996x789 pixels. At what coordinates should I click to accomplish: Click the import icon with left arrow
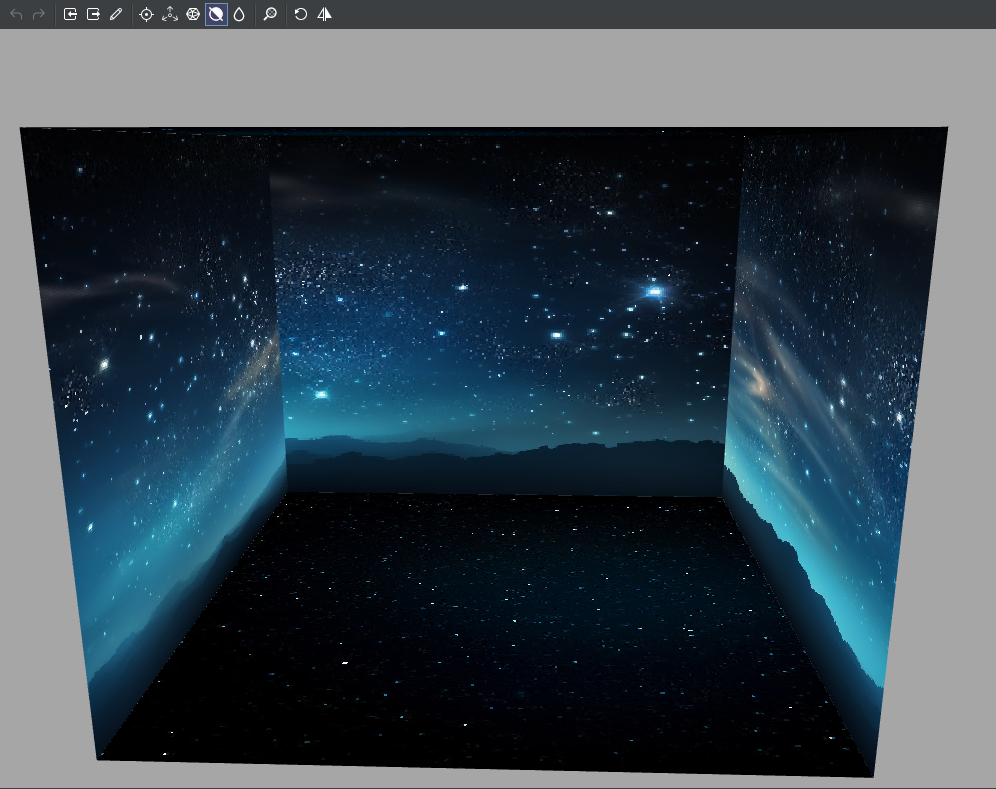point(71,14)
